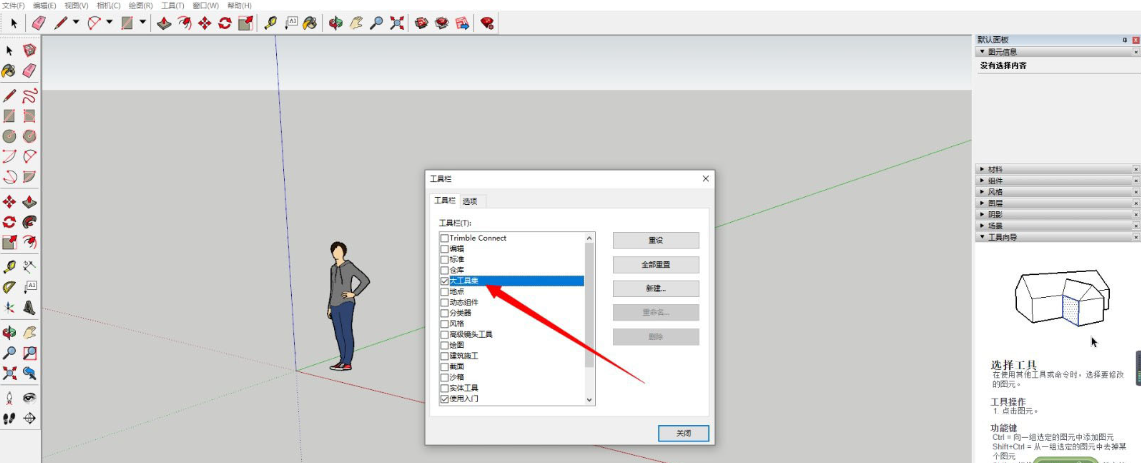Image resolution: width=1141 pixels, height=463 pixels.
Task: Switch to the 选项 tab in dialog
Action: click(470, 201)
